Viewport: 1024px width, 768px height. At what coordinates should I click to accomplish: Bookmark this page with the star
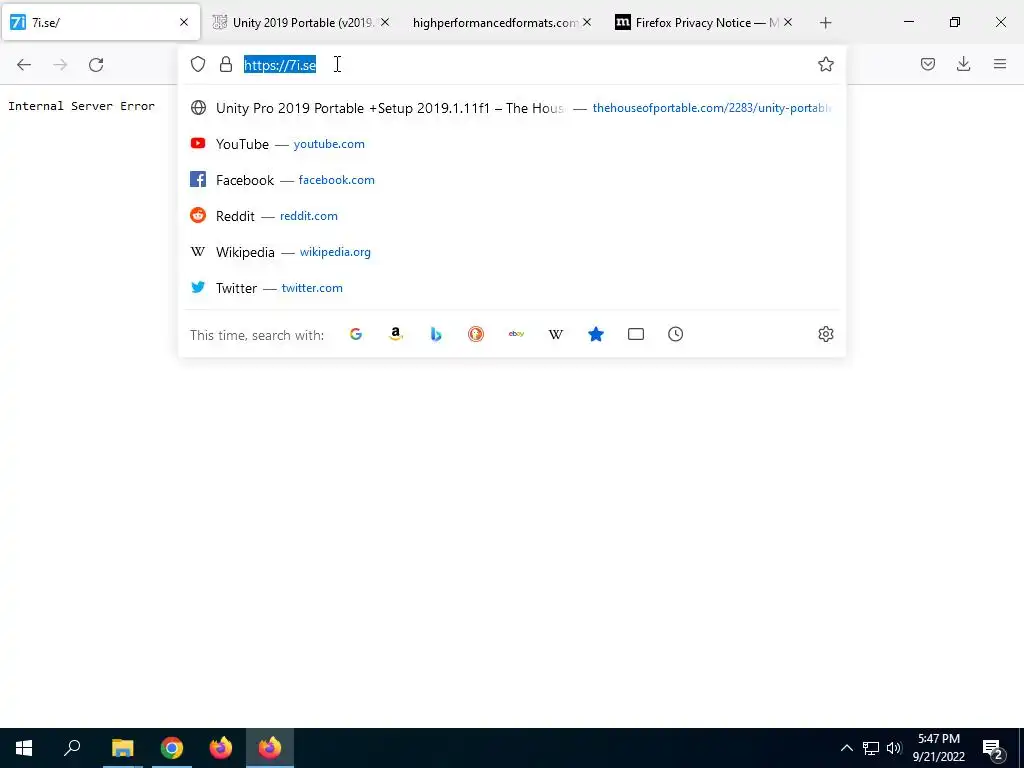[x=825, y=64]
